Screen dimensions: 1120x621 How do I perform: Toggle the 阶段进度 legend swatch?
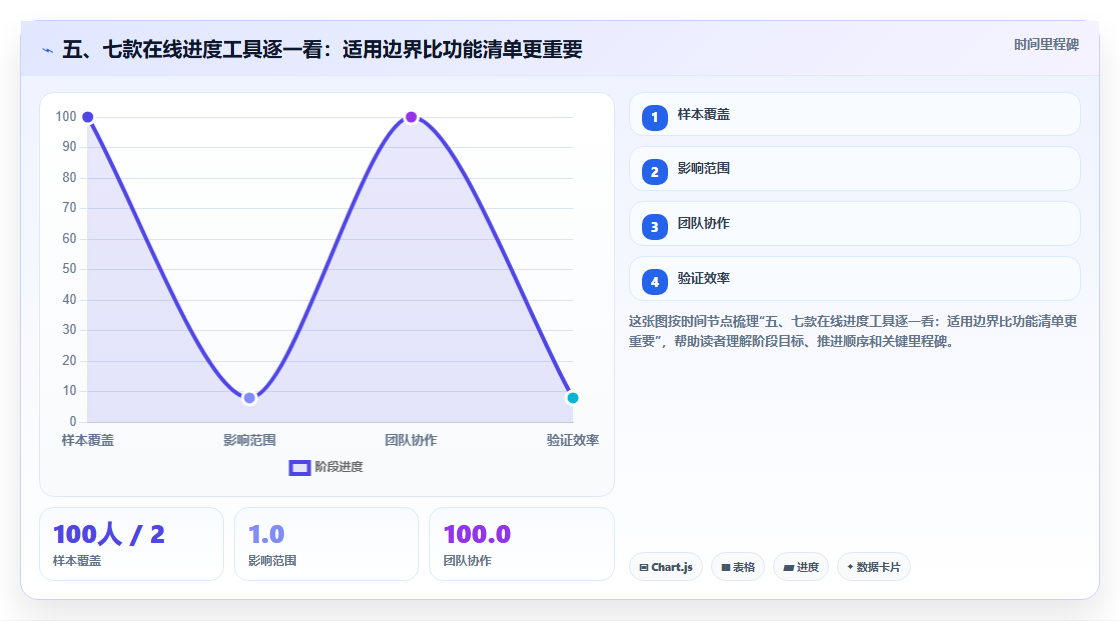(x=299, y=468)
